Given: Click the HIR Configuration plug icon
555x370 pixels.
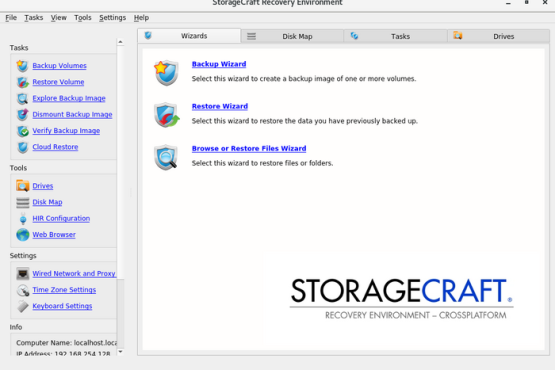Looking at the screenshot, I should coord(23,219).
